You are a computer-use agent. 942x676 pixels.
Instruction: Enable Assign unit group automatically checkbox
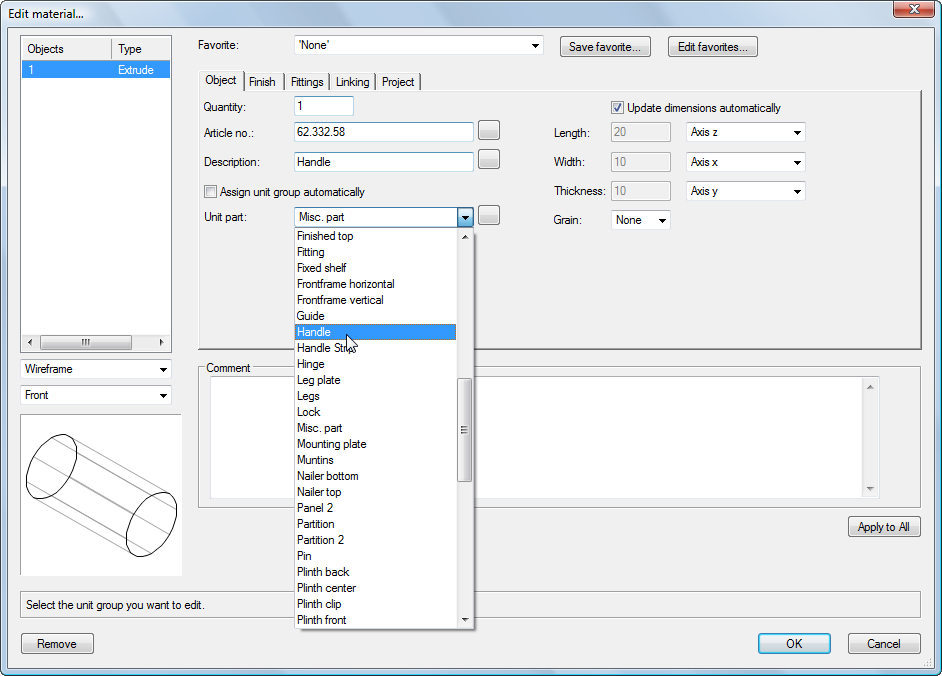210,192
